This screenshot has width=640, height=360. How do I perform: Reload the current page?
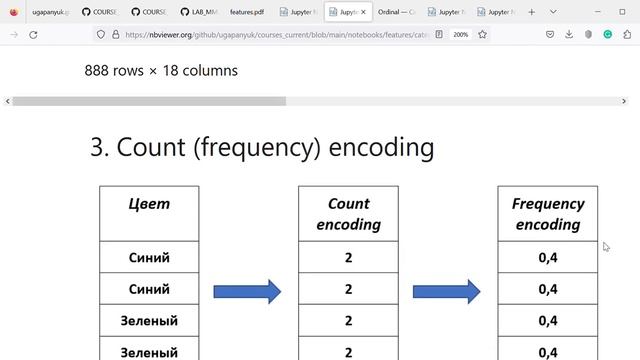pyautogui.click(x=33, y=35)
